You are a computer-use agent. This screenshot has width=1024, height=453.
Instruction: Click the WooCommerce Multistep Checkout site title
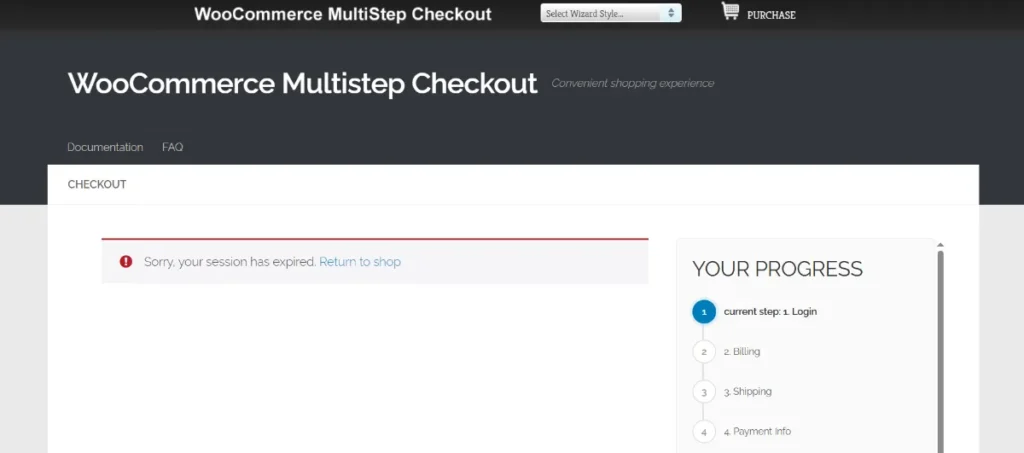[x=302, y=84]
